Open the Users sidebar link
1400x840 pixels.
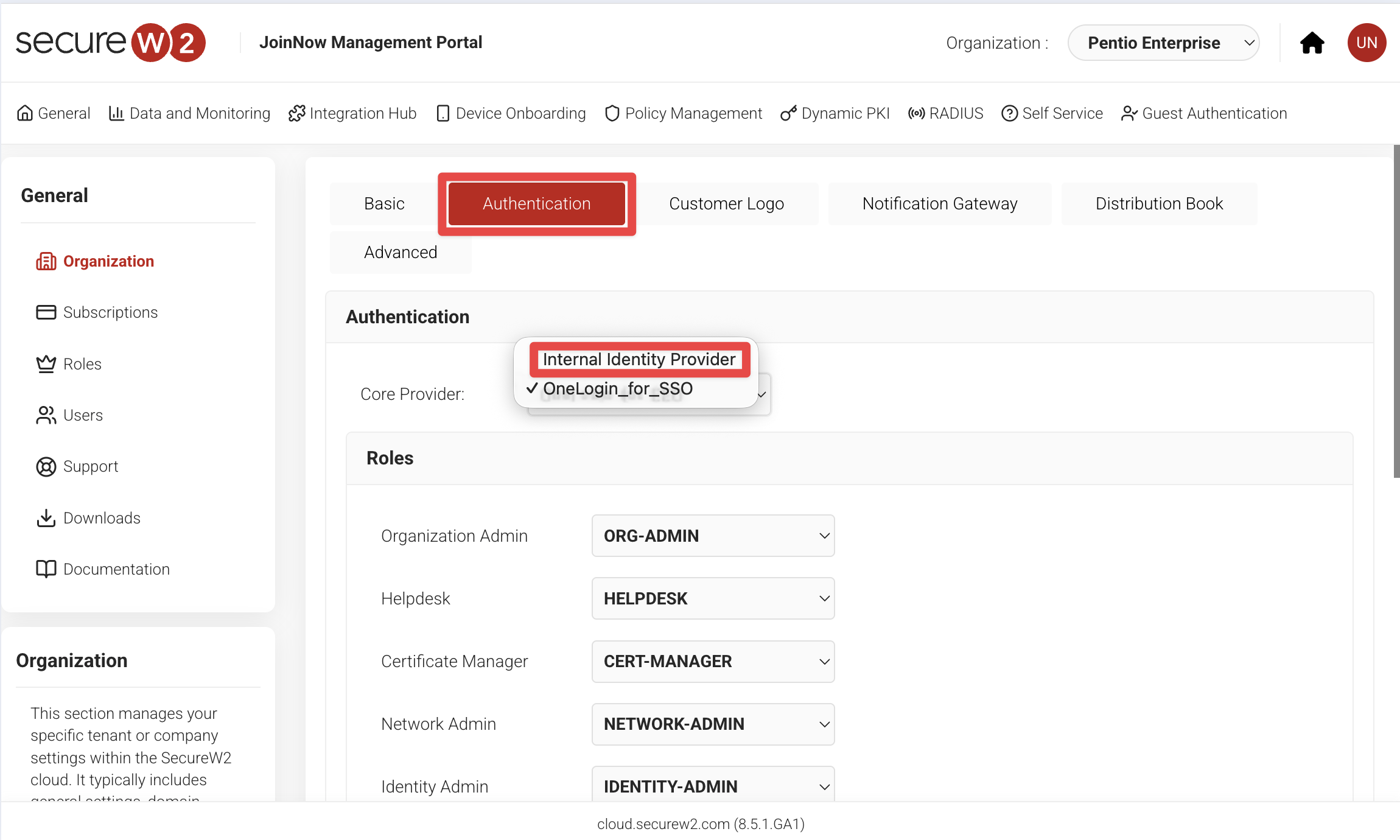[x=83, y=415]
